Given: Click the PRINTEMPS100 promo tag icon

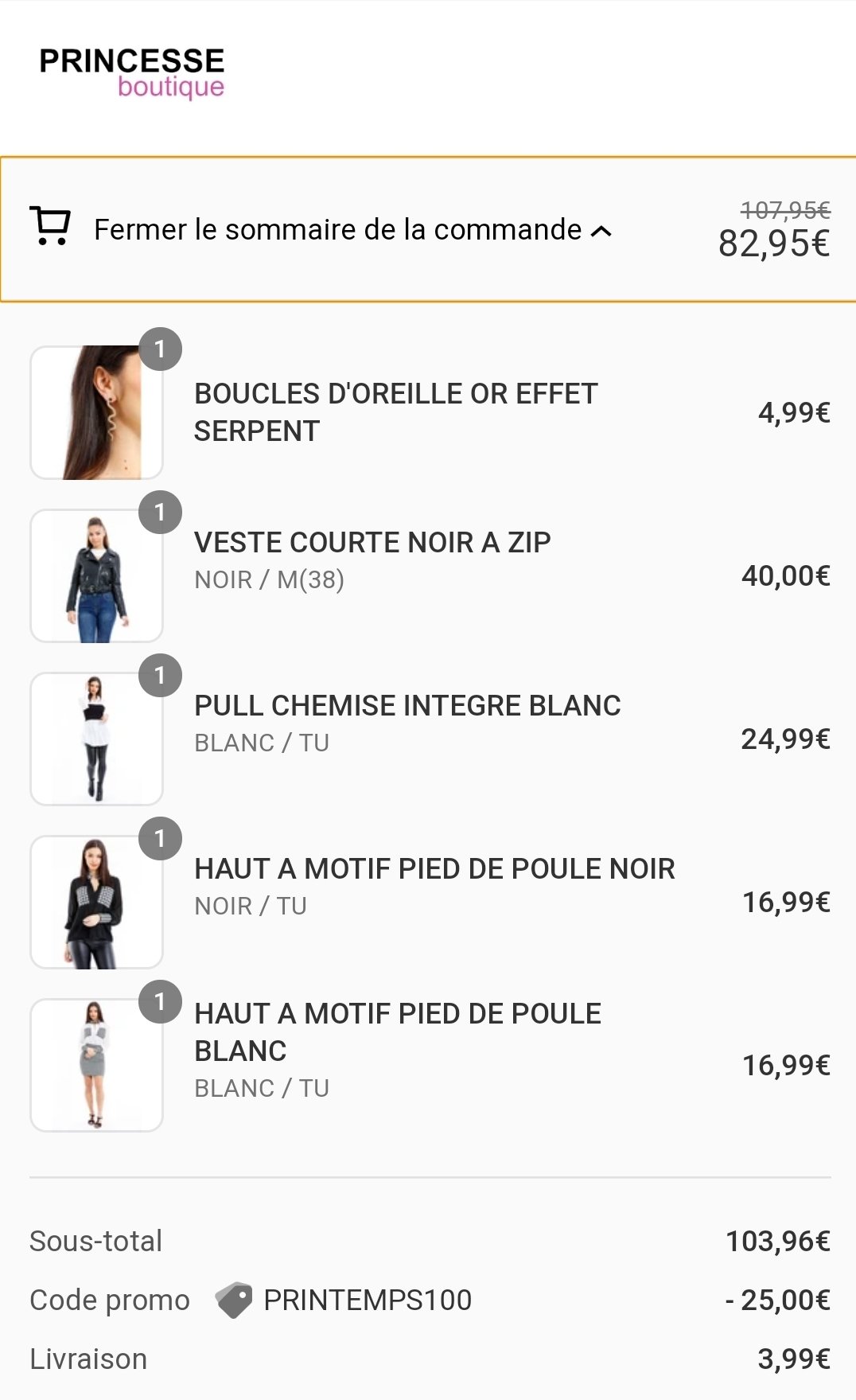Looking at the screenshot, I should [x=233, y=1300].
